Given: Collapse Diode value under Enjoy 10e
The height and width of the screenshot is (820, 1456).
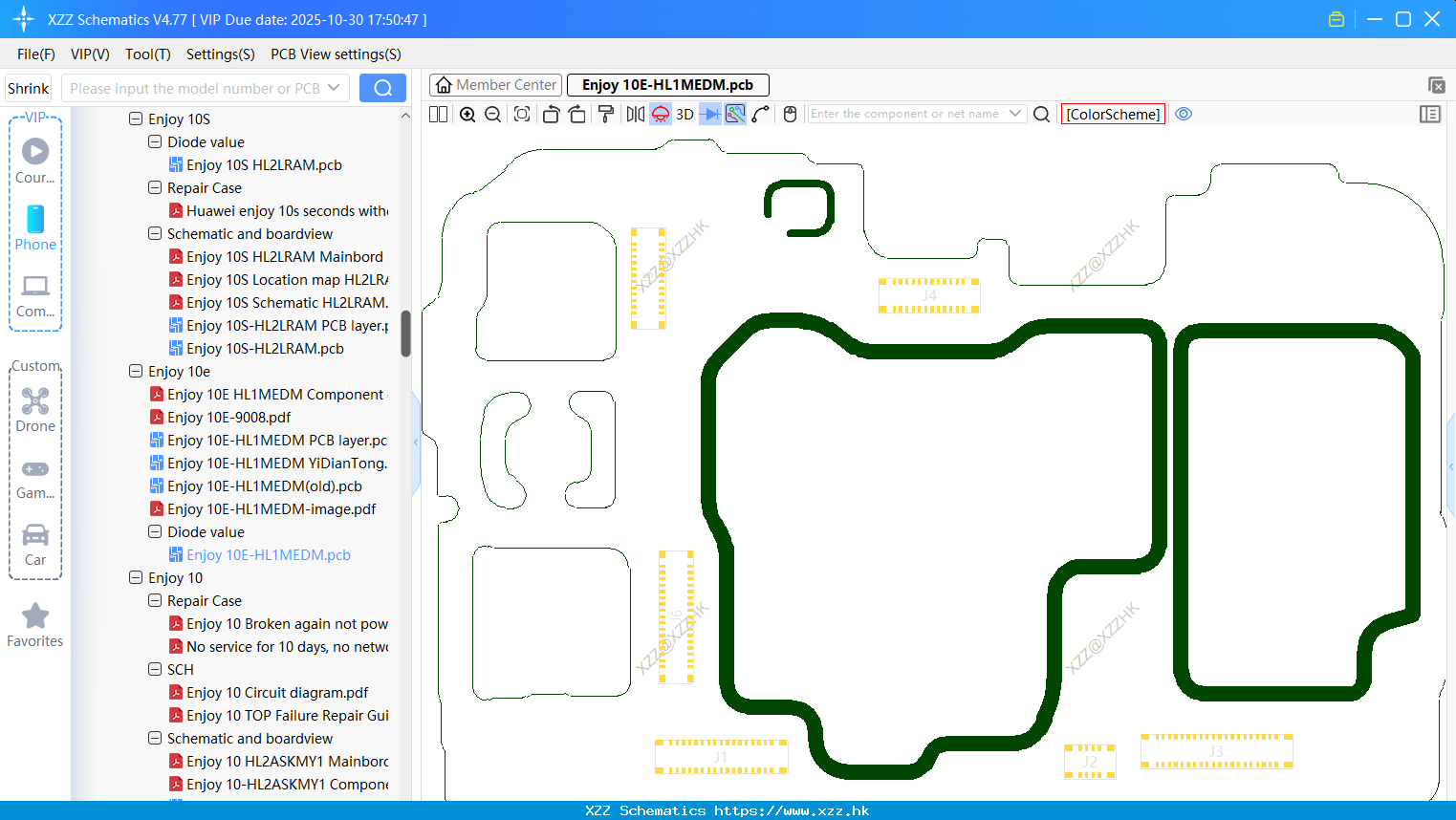Looking at the screenshot, I should point(155,531).
